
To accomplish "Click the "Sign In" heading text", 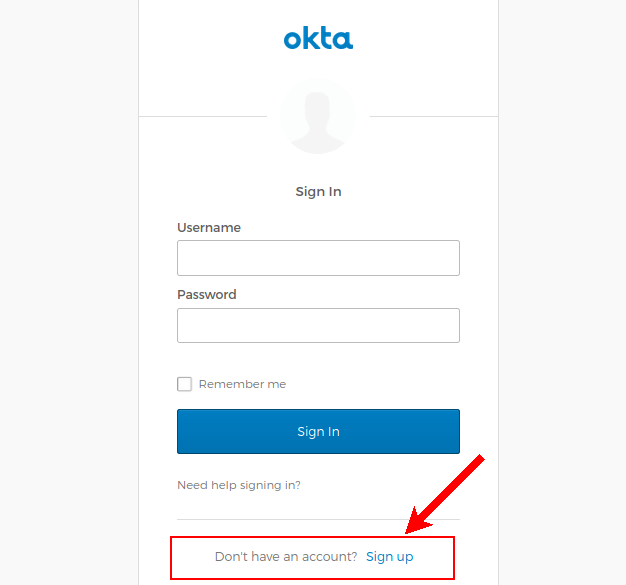I will tap(318, 191).
